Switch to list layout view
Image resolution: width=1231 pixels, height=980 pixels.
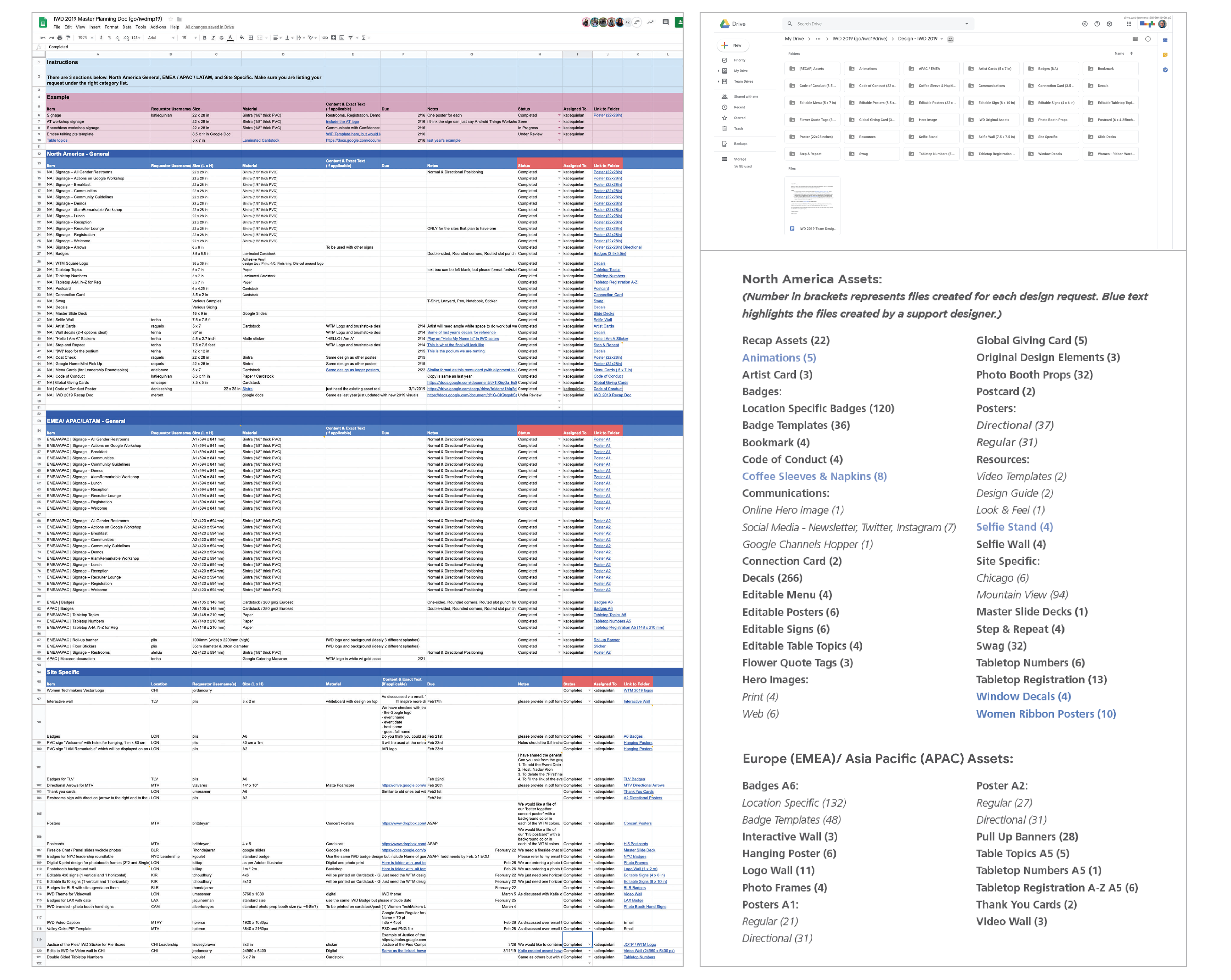pos(1135,39)
